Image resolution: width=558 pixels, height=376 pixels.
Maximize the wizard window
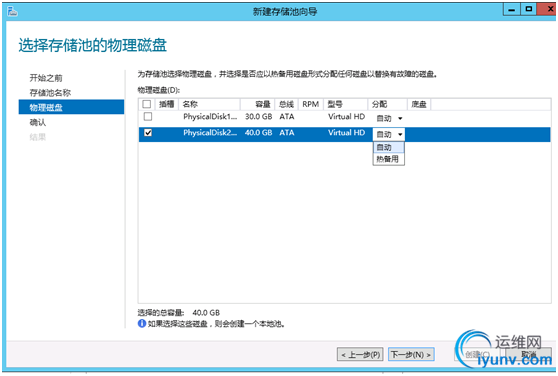tap(529, 10)
